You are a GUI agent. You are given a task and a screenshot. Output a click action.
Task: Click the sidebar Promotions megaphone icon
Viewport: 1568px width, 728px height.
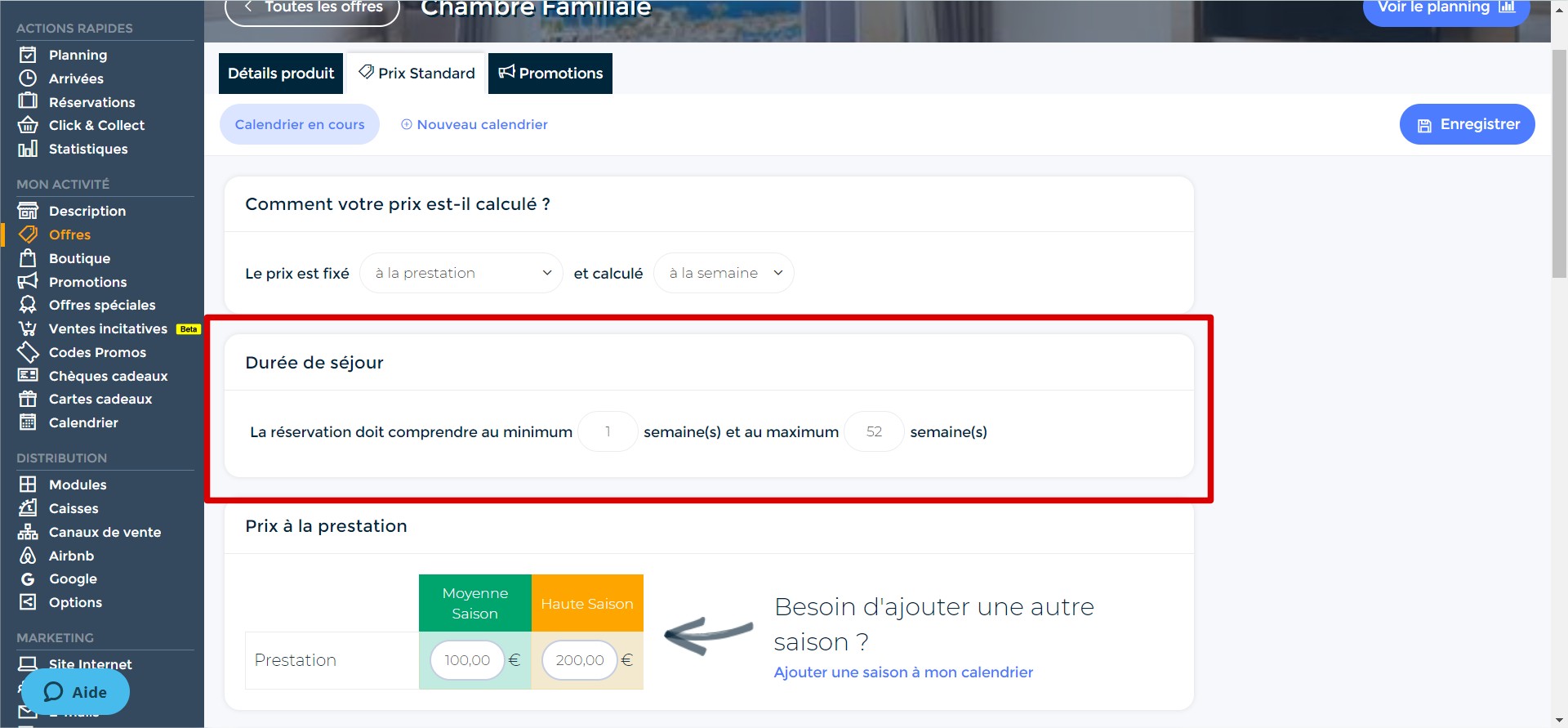point(28,281)
